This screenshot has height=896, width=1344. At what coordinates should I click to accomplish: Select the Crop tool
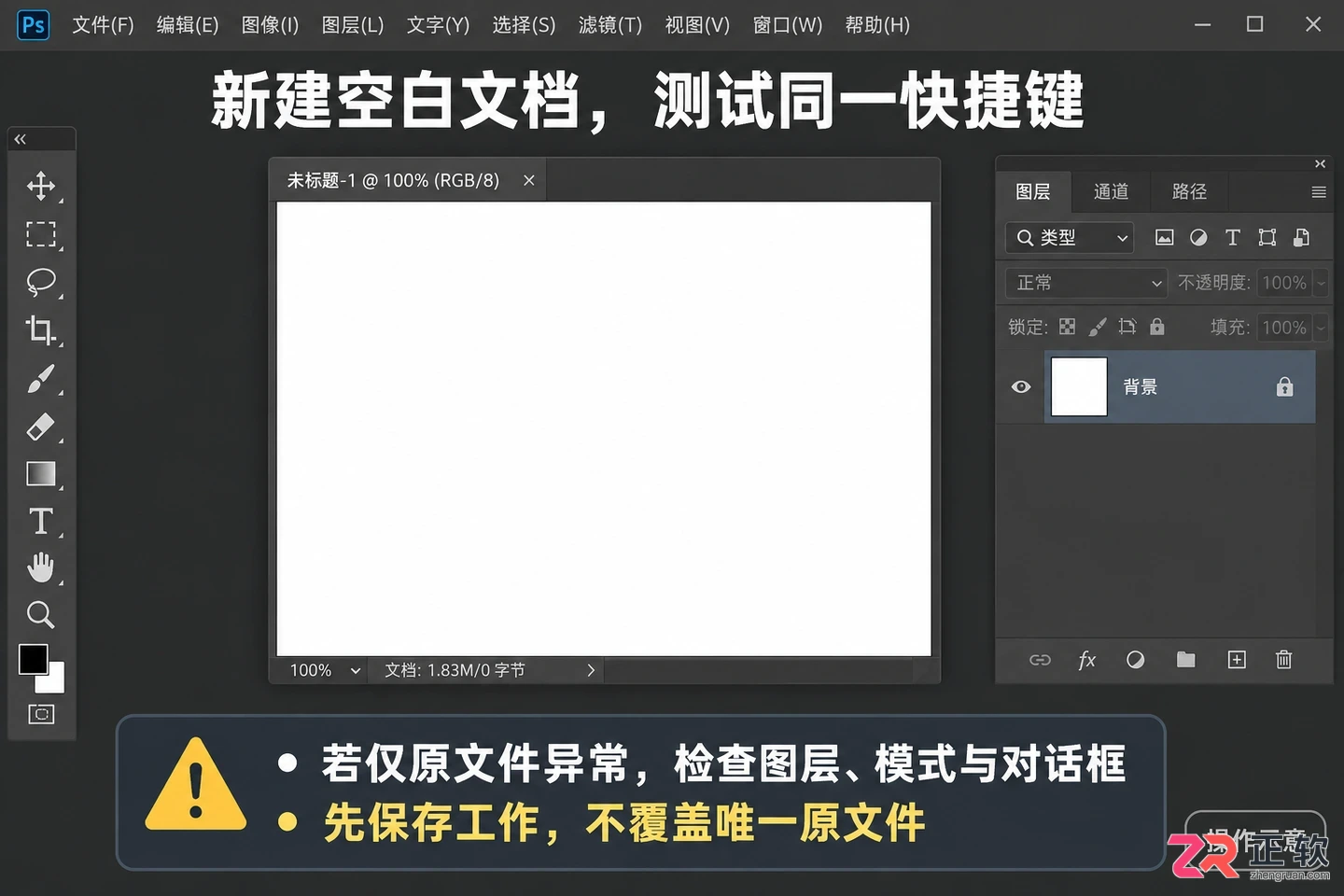(x=41, y=330)
